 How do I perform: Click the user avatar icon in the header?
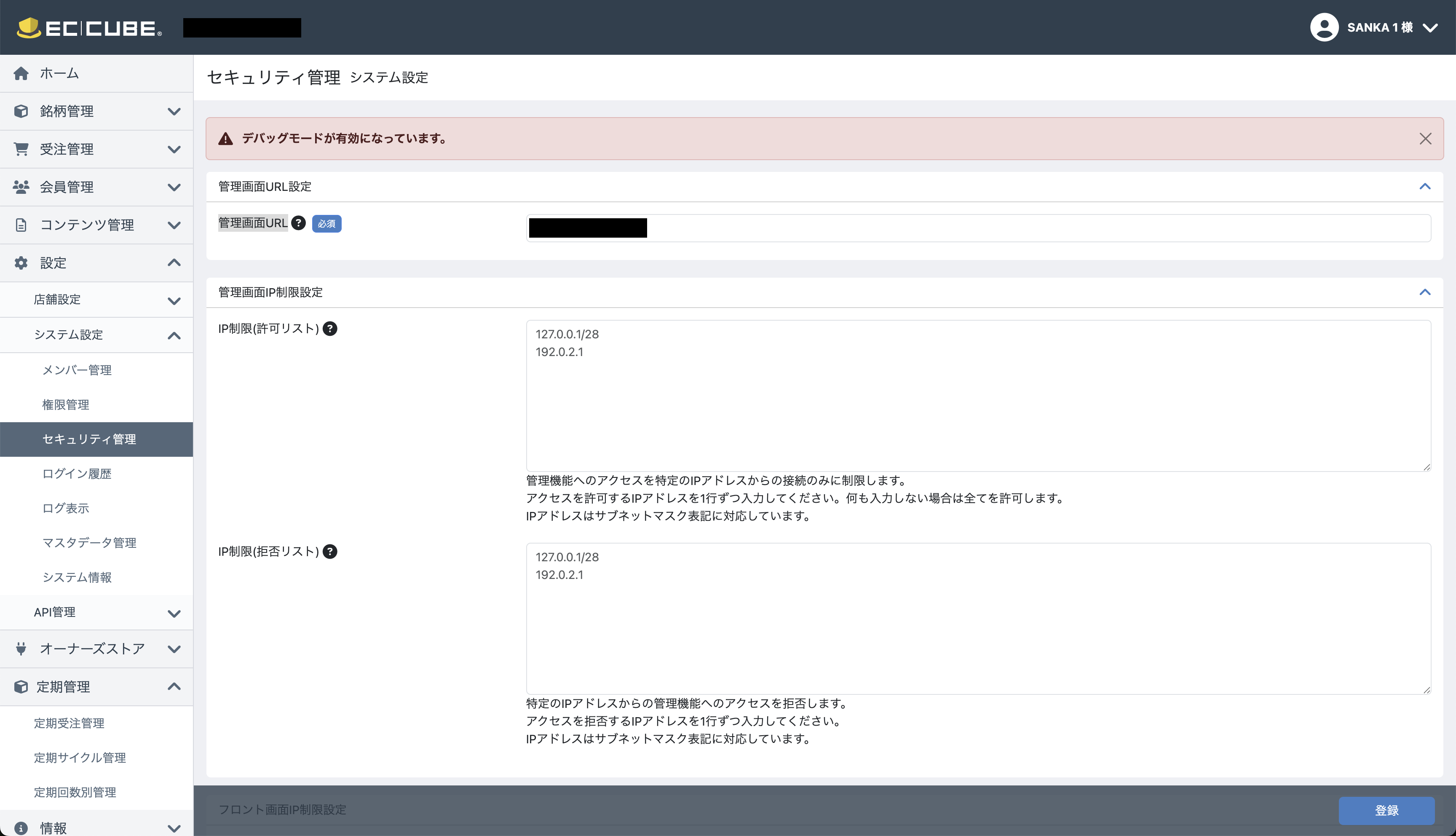click(1324, 27)
